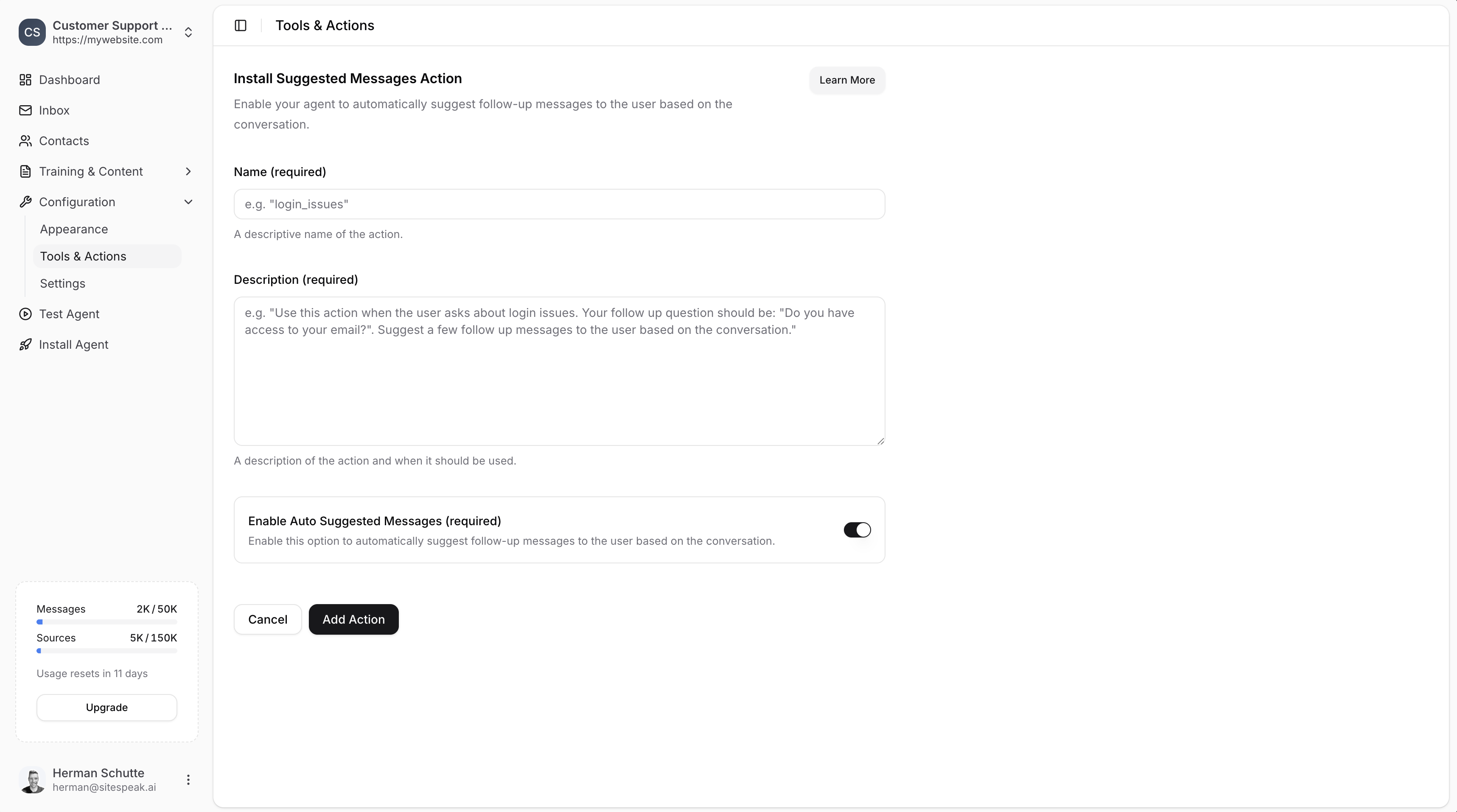Open the Inbox mail icon
The height and width of the screenshot is (812, 1457).
pos(25,110)
